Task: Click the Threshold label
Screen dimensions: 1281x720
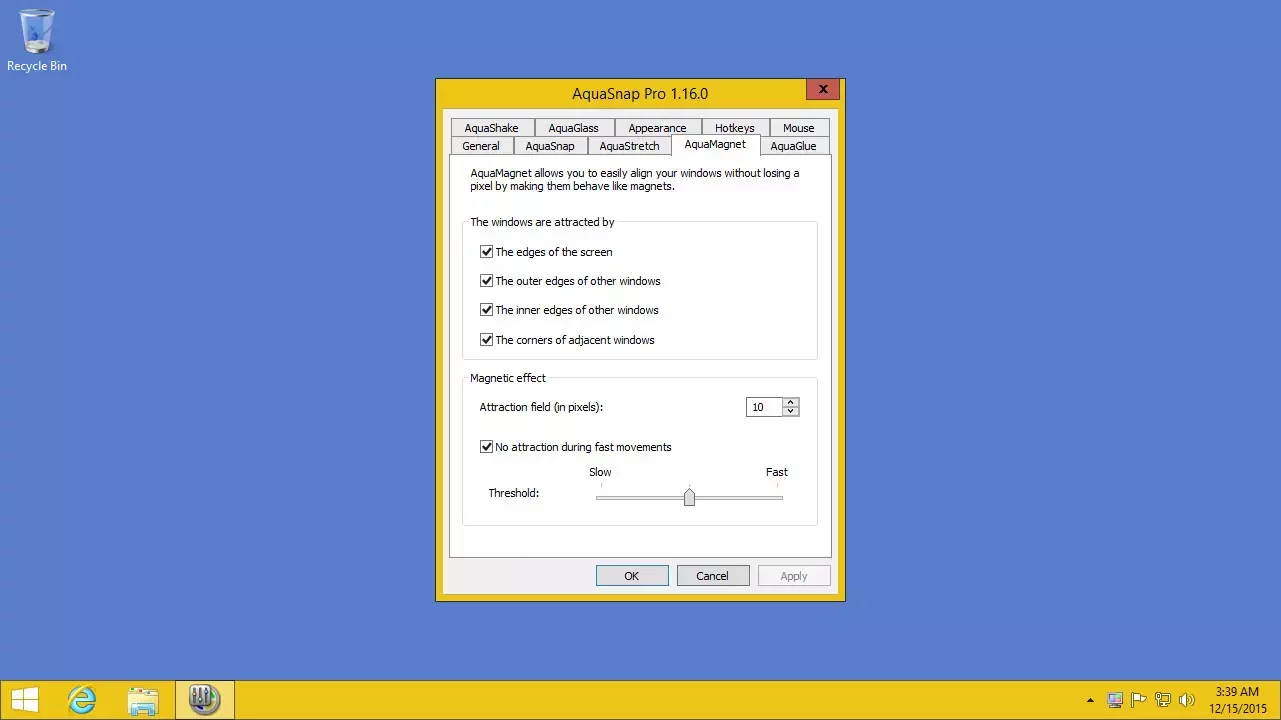Action: [514, 493]
